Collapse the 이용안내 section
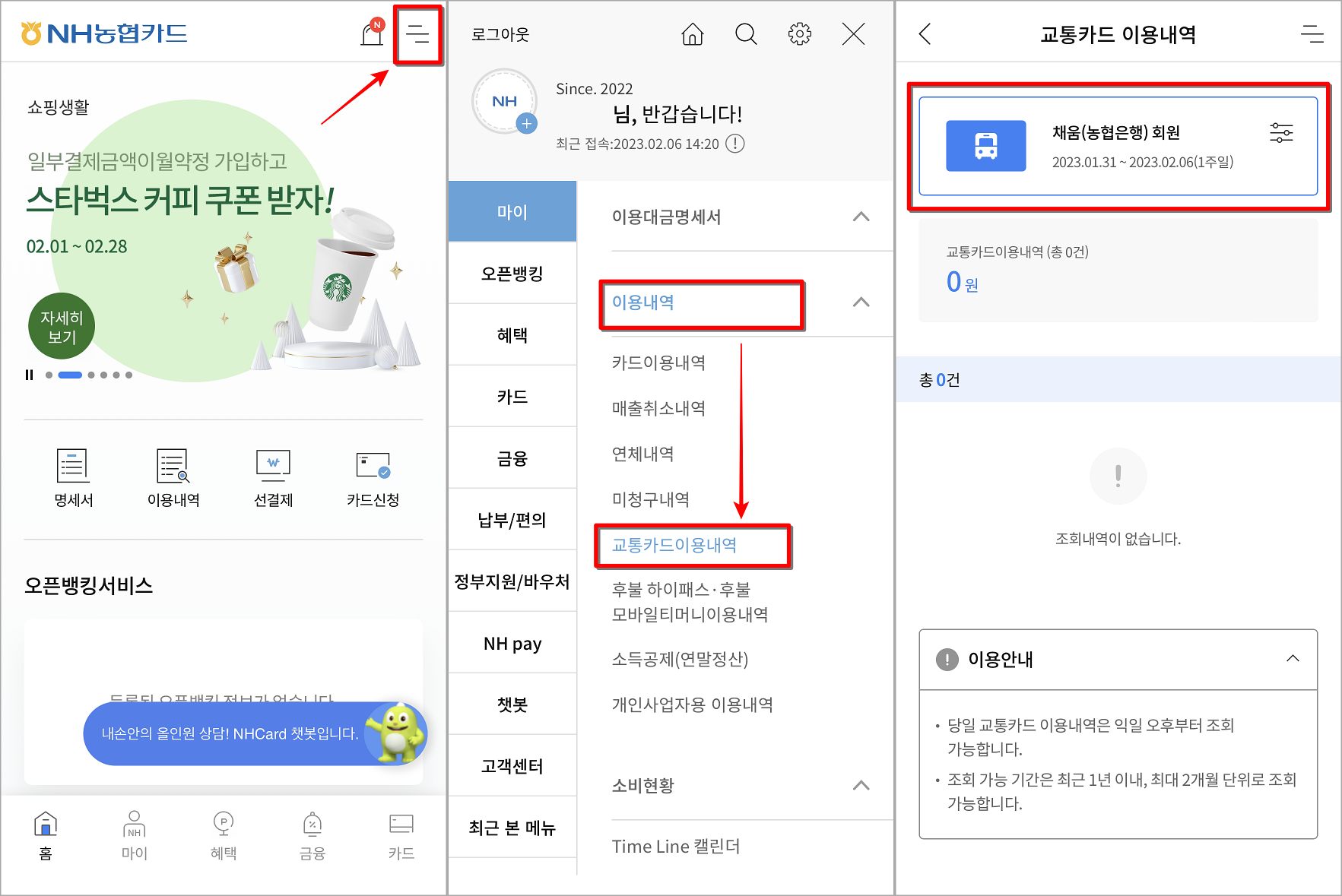Screen dimensions: 1342x896 [x=1293, y=659]
